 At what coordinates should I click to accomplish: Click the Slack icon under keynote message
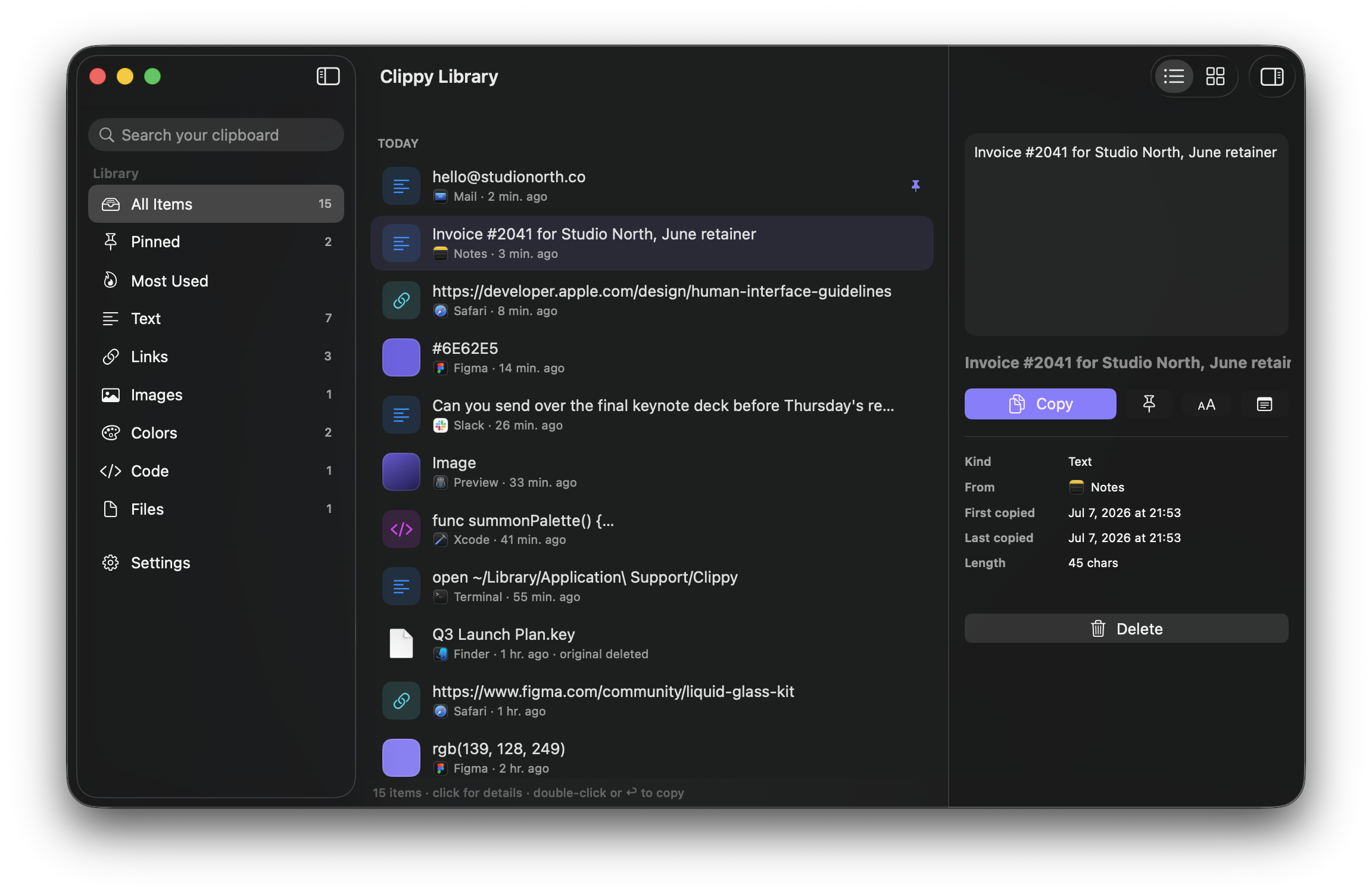click(x=441, y=425)
